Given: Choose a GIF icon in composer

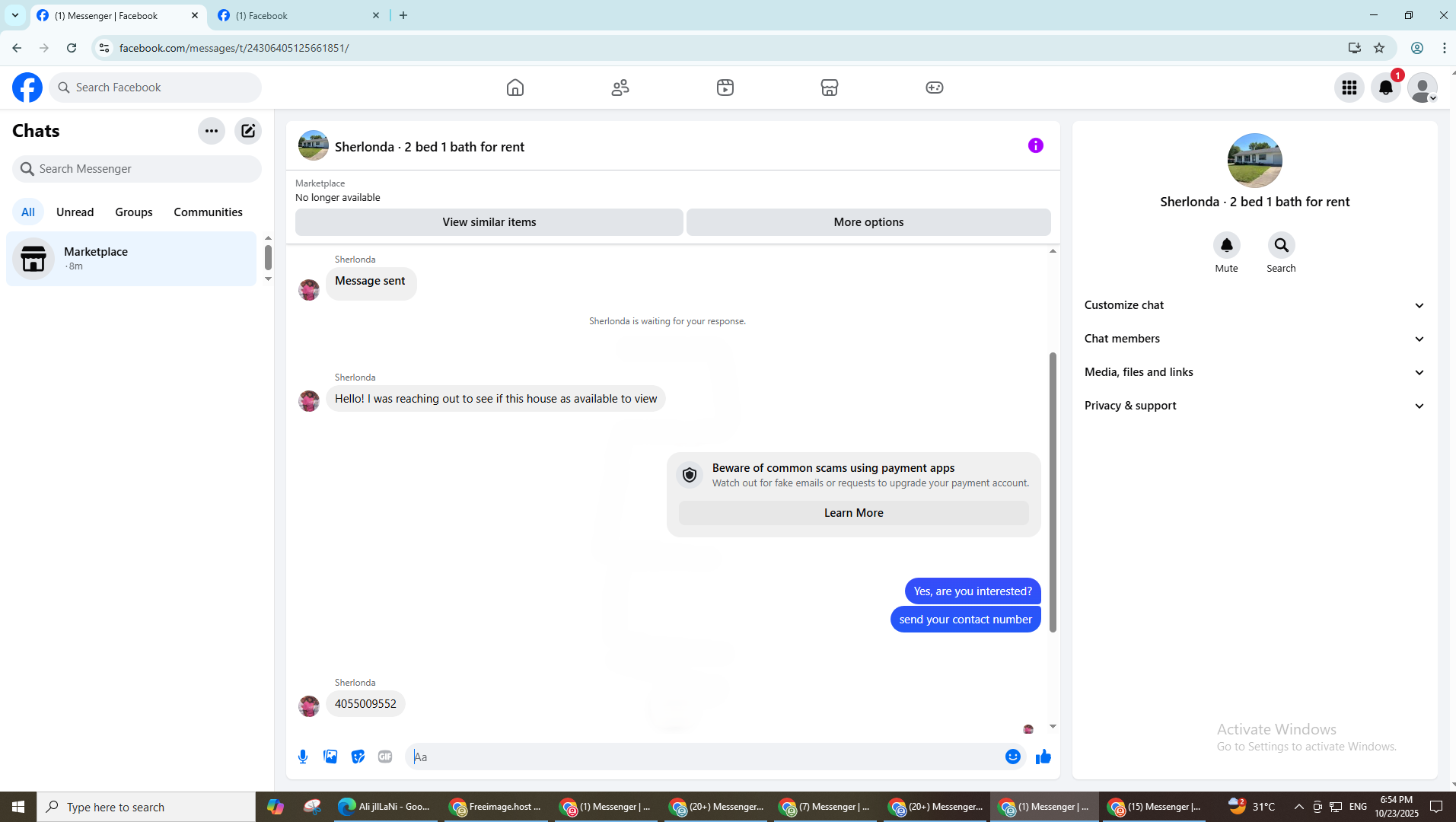Looking at the screenshot, I should pos(385,757).
